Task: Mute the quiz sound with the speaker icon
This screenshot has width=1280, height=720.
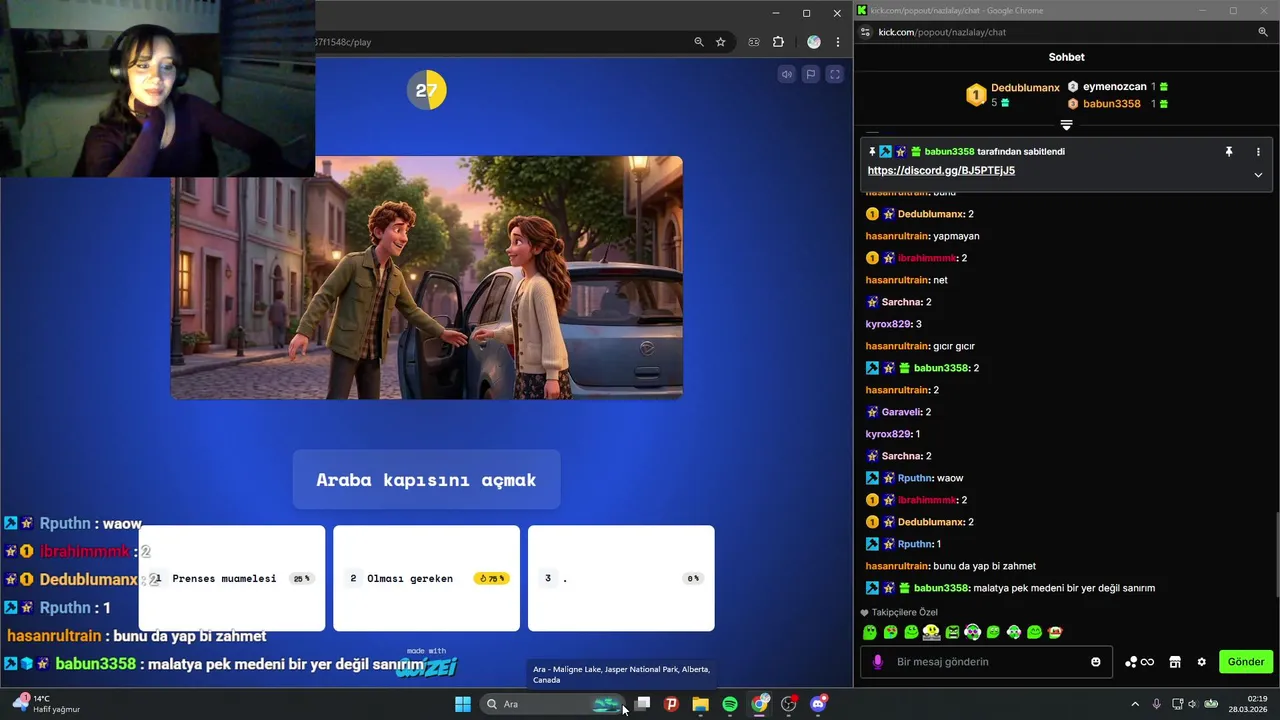Action: tap(787, 74)
